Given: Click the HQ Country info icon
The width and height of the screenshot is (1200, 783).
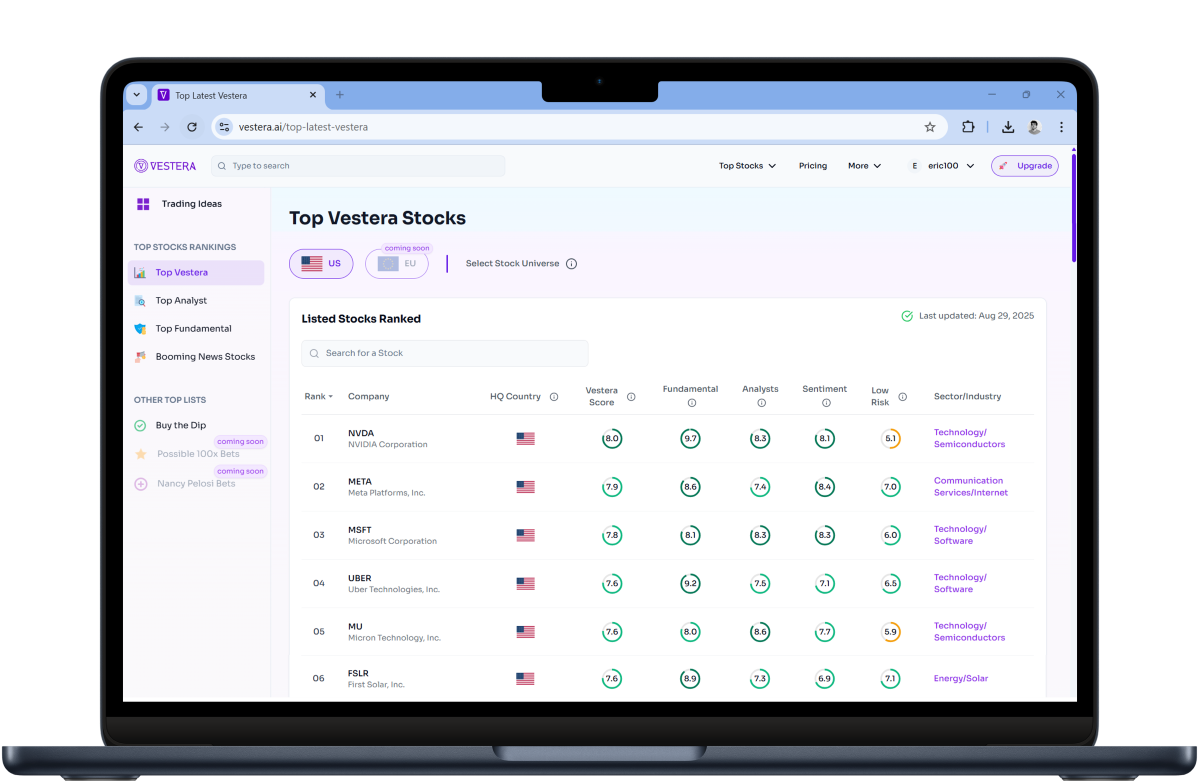Looking at the screenshot, I should pos(553,397).
